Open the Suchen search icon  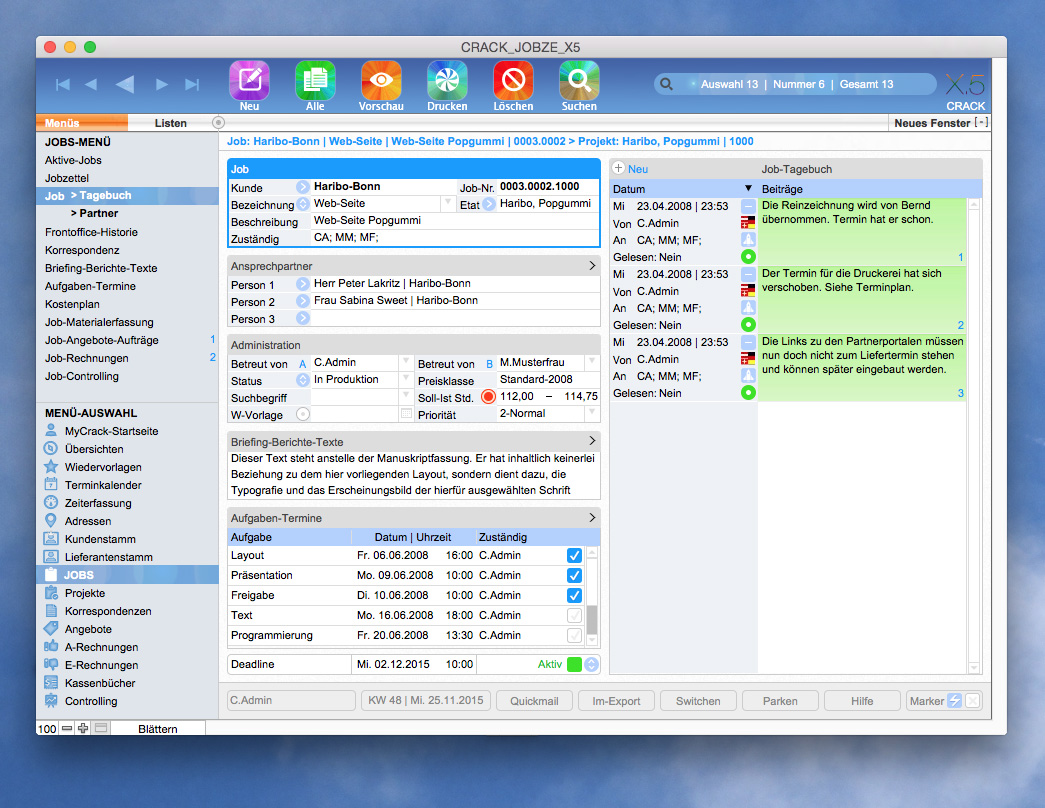pyautogui.click(x=578, y=78)
